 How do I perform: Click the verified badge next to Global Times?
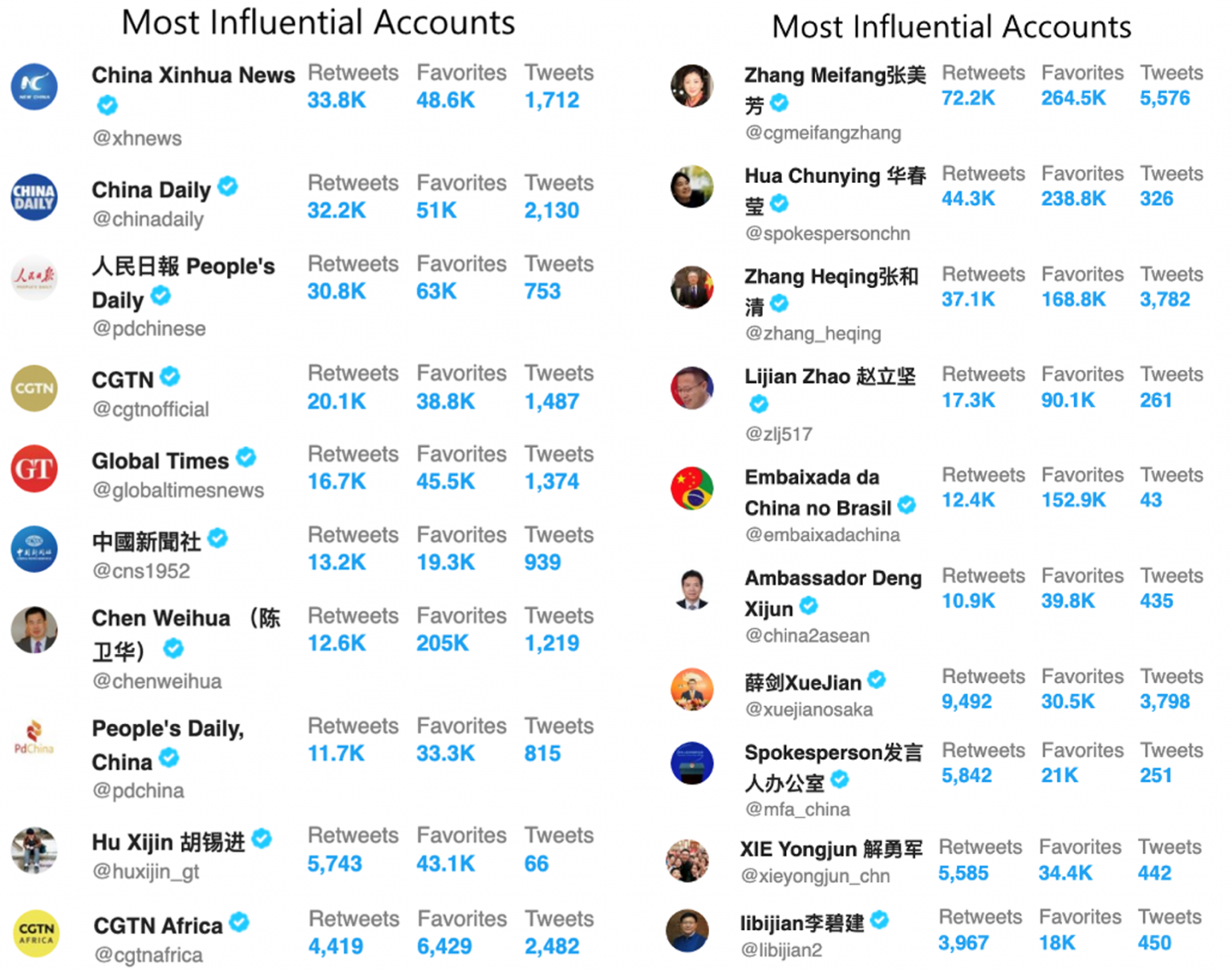tap(246, 457)
